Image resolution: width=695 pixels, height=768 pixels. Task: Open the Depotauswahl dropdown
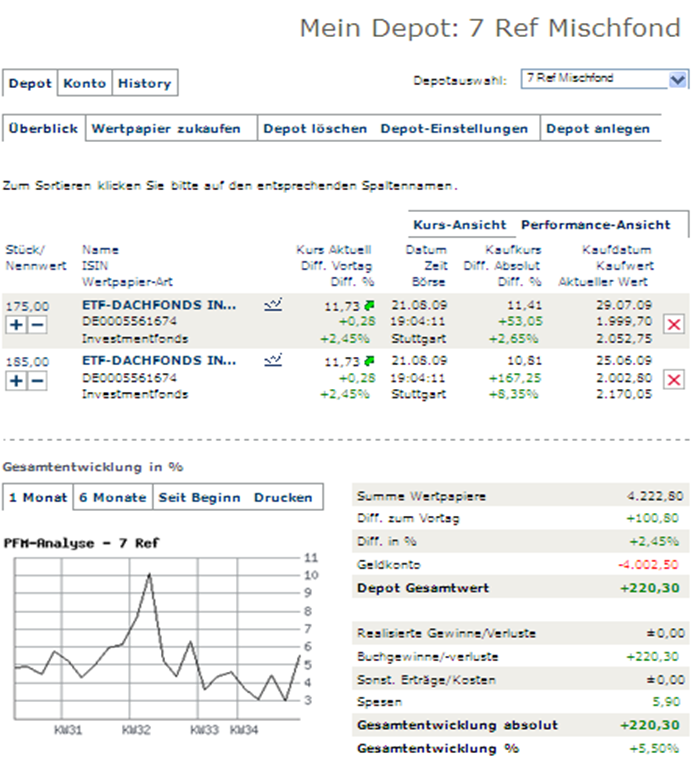[x=677, y=79]
